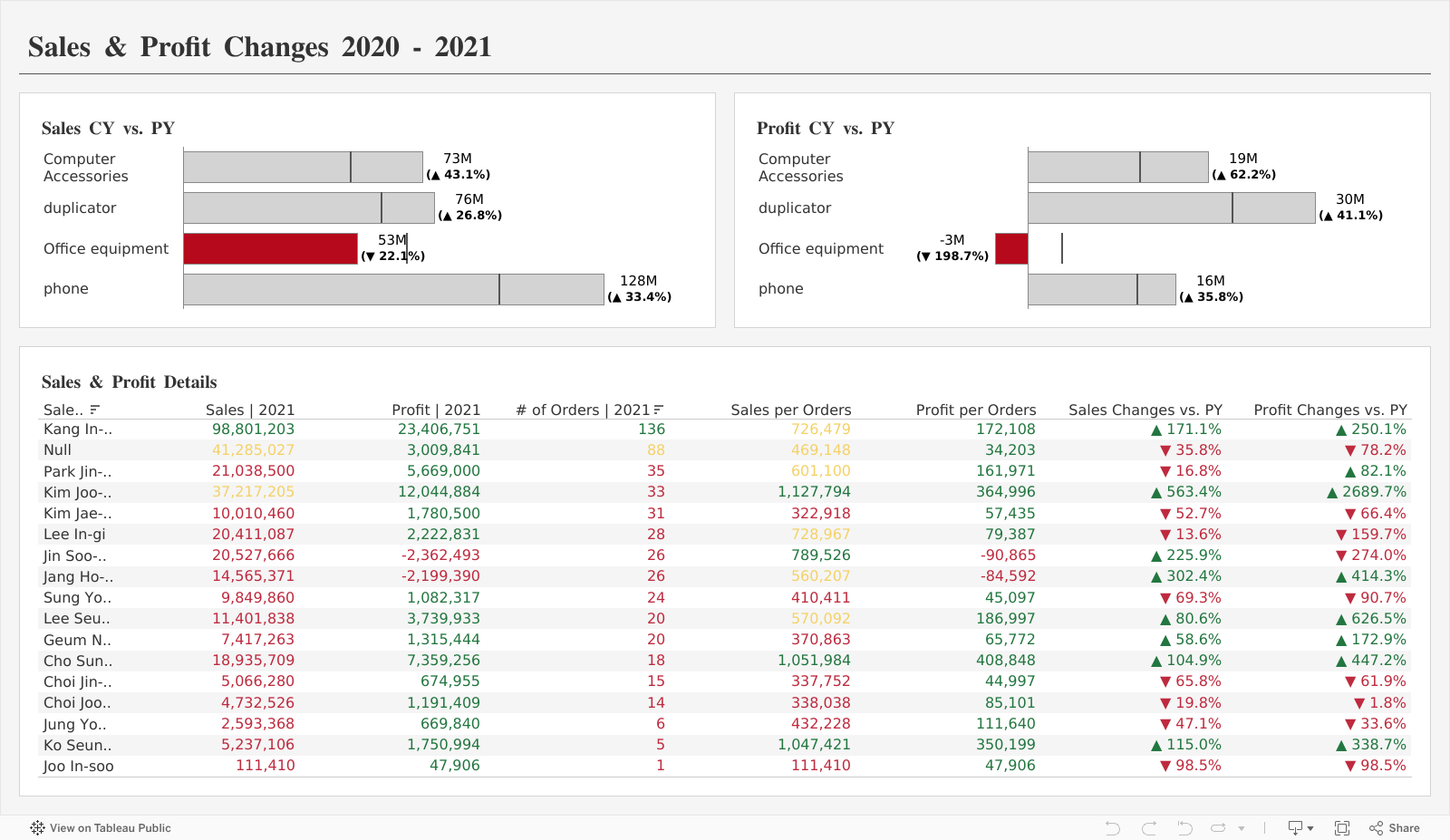Open View on Tableau Public link
Screen dimensions: 1450x840
[x=110, y=828]
